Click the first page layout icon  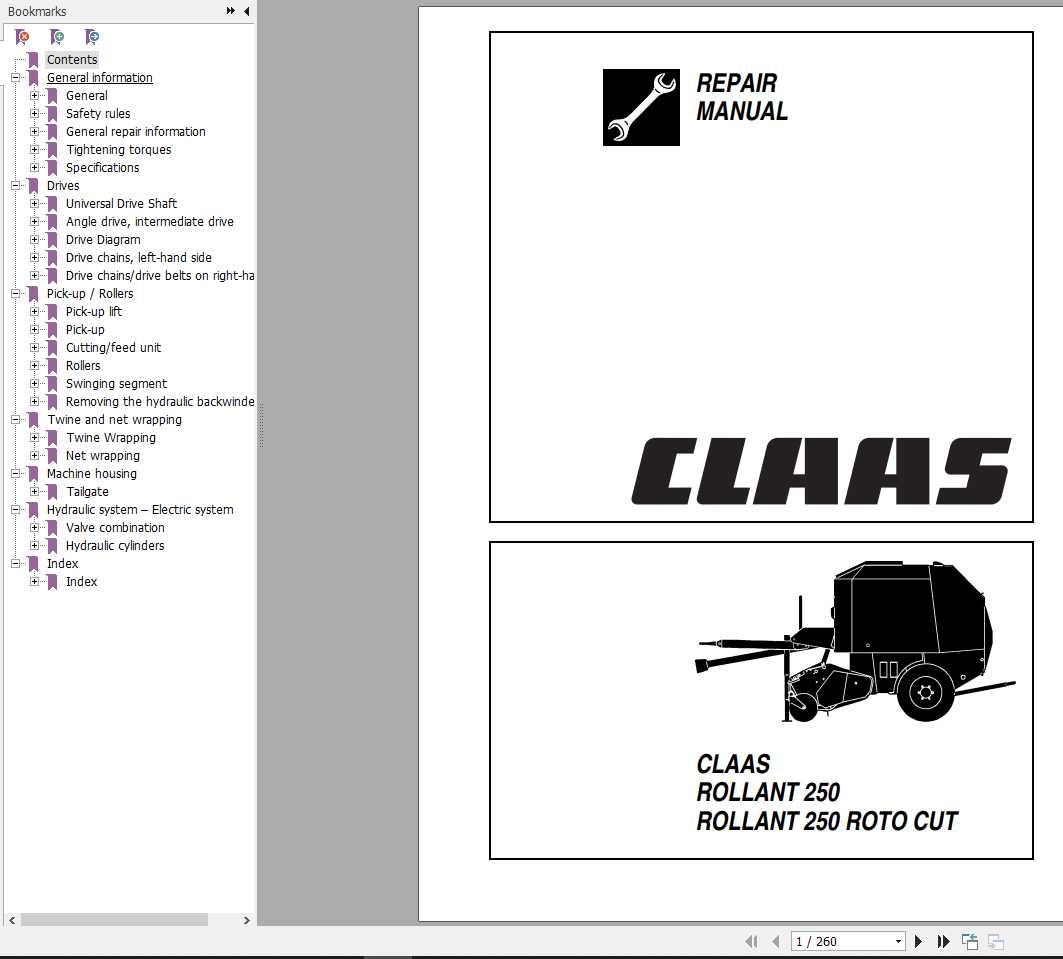coord(970,941)
